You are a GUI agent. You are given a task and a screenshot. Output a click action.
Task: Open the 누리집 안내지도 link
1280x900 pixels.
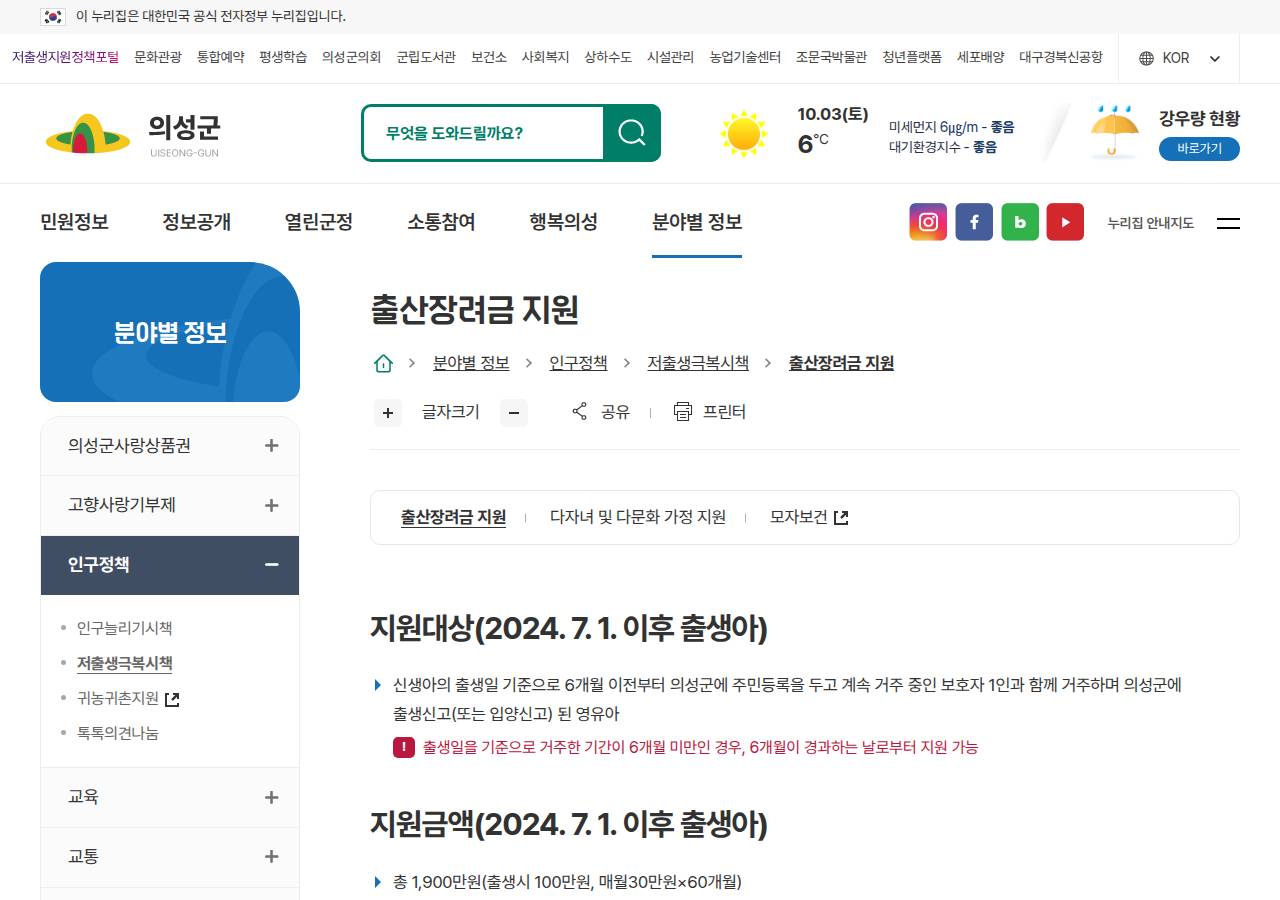click(1151, 223)
